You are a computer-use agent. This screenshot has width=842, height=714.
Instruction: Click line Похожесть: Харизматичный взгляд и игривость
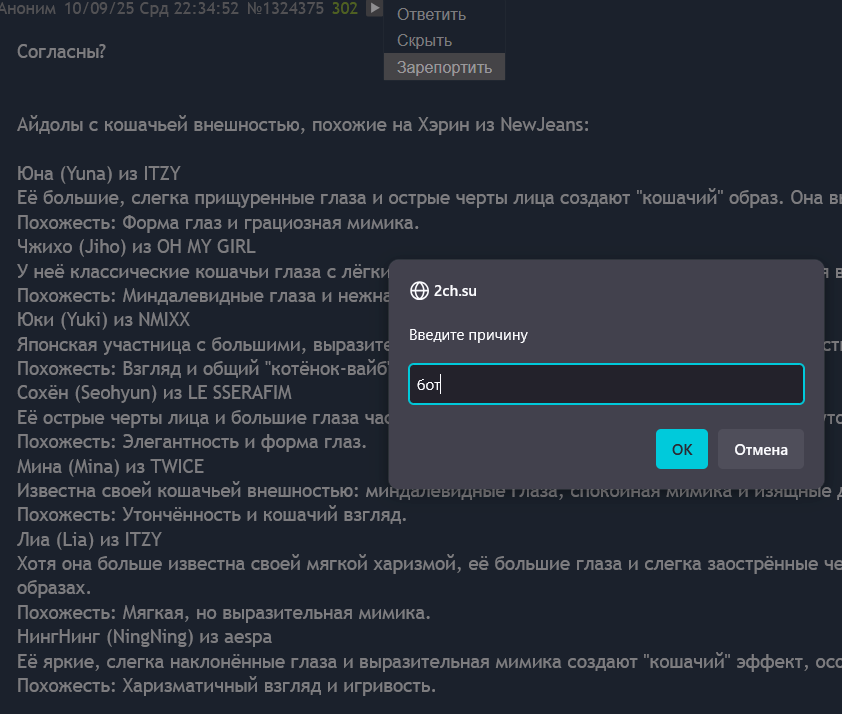(x=227, y=686)
